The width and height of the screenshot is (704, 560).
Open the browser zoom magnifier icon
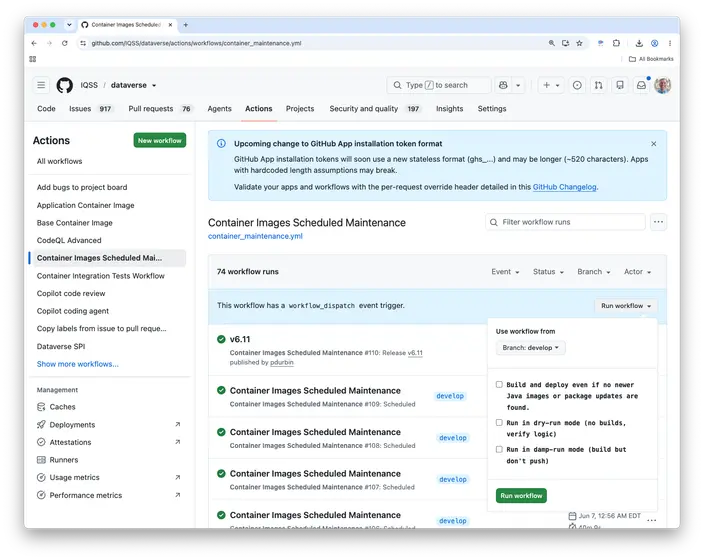(551, 43)
